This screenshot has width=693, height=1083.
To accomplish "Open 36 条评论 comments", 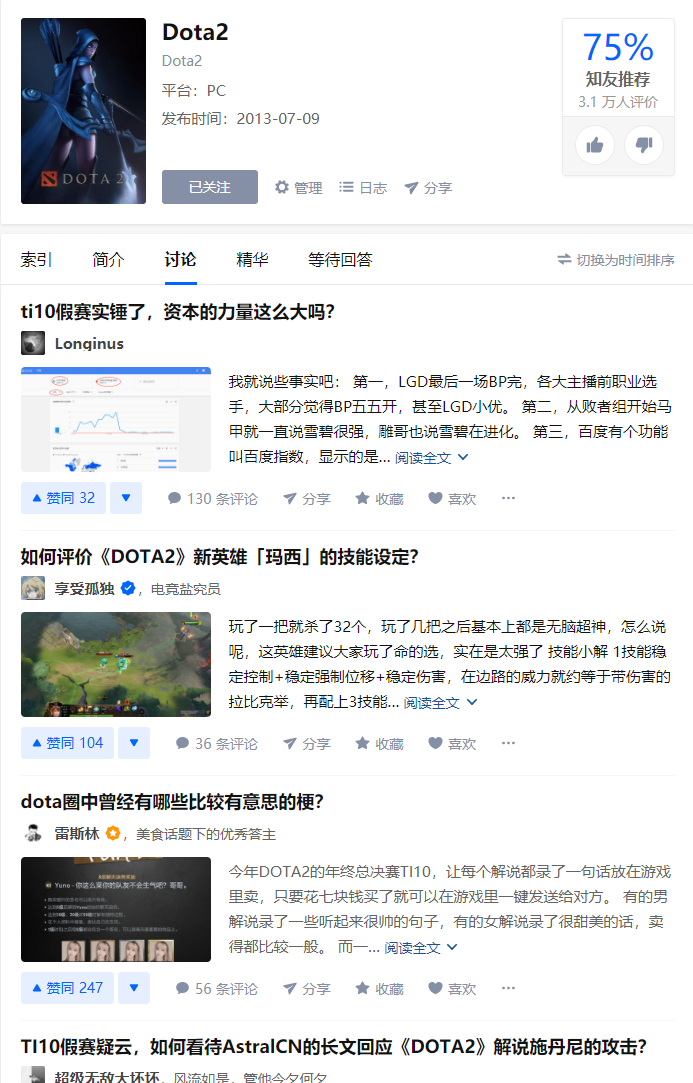I will pos(217,744).
